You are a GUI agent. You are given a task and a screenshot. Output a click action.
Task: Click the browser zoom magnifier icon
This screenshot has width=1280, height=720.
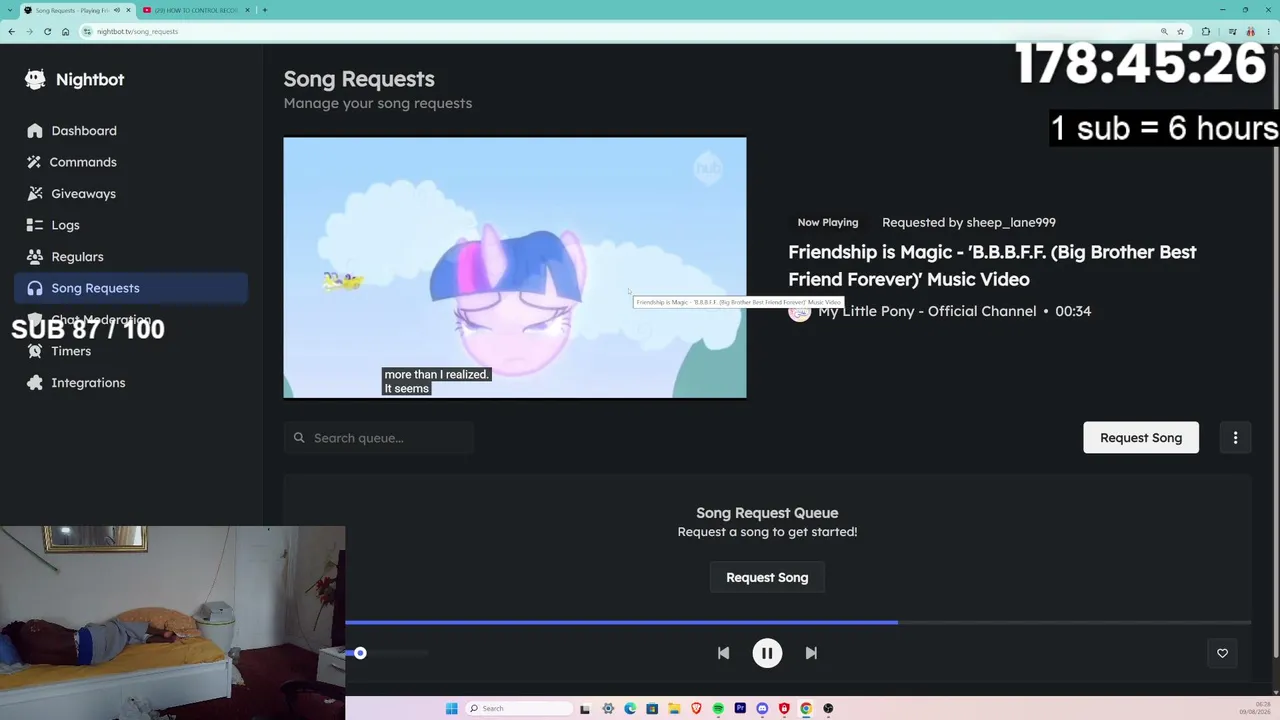[1164, 31]
